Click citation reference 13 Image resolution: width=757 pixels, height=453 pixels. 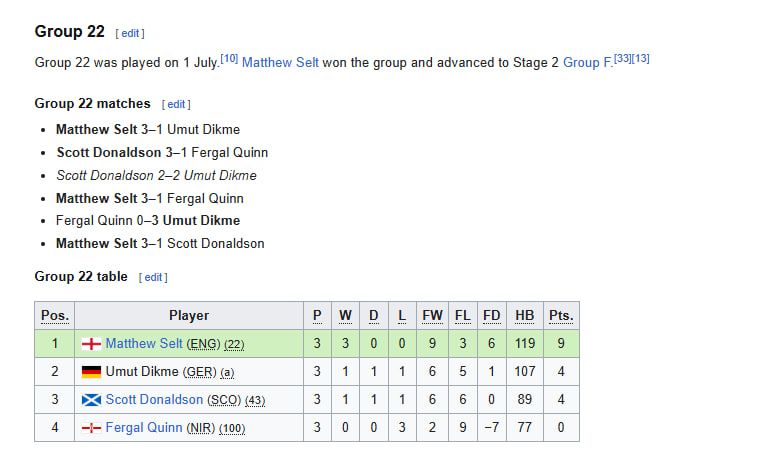641,58
